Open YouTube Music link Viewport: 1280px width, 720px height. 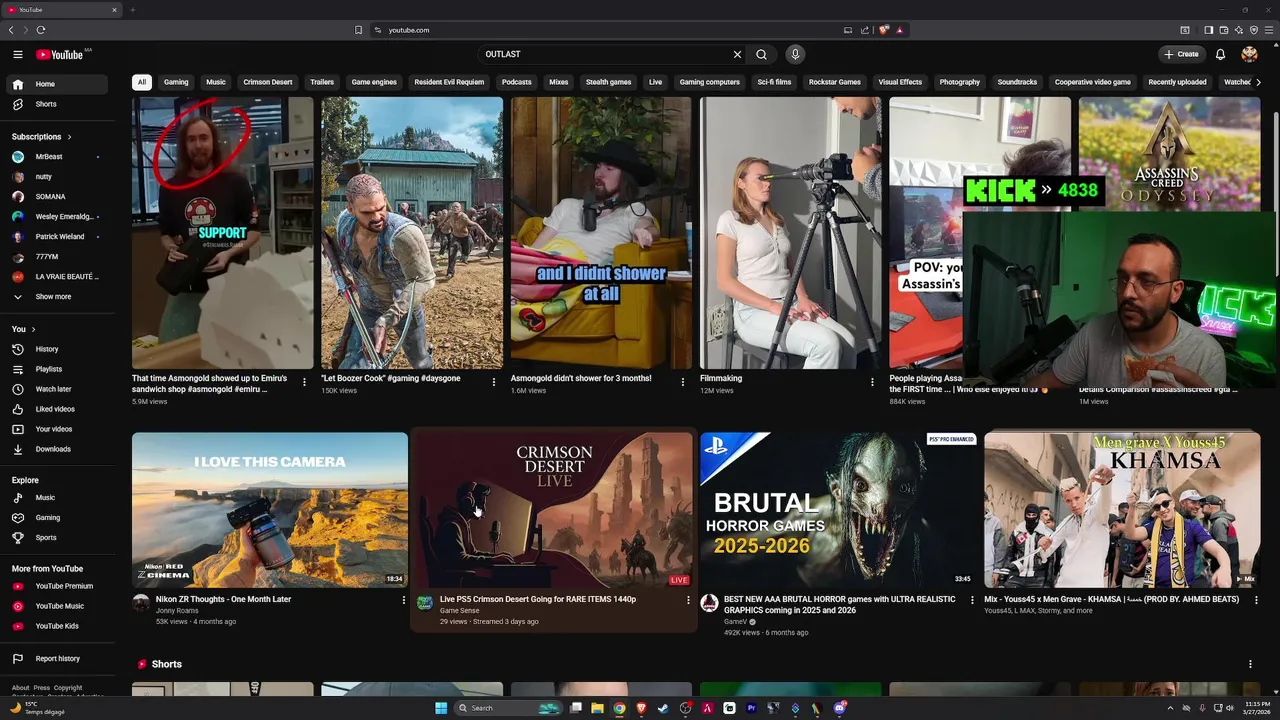(59, 606)
